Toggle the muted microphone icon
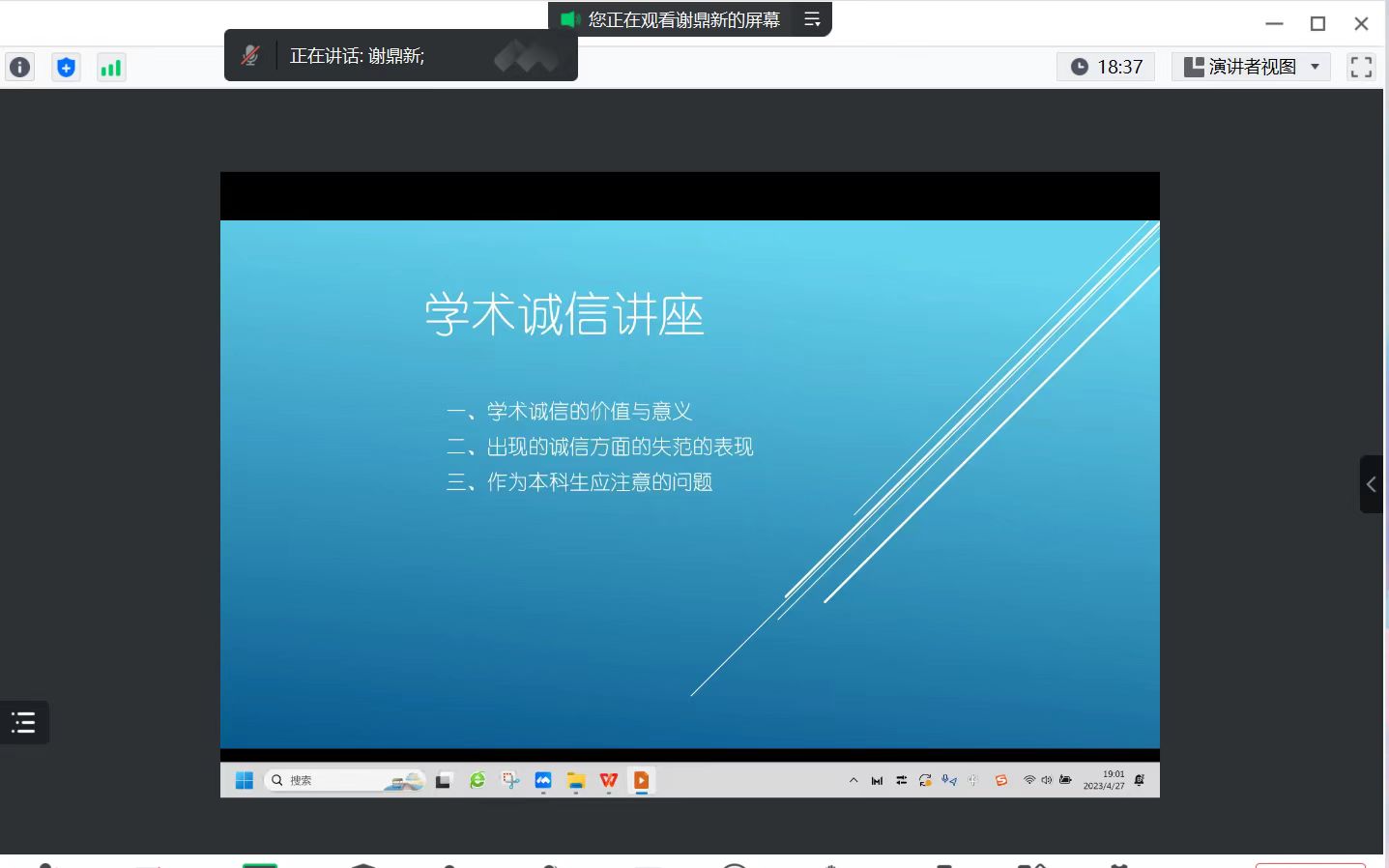 coord(250,56)
